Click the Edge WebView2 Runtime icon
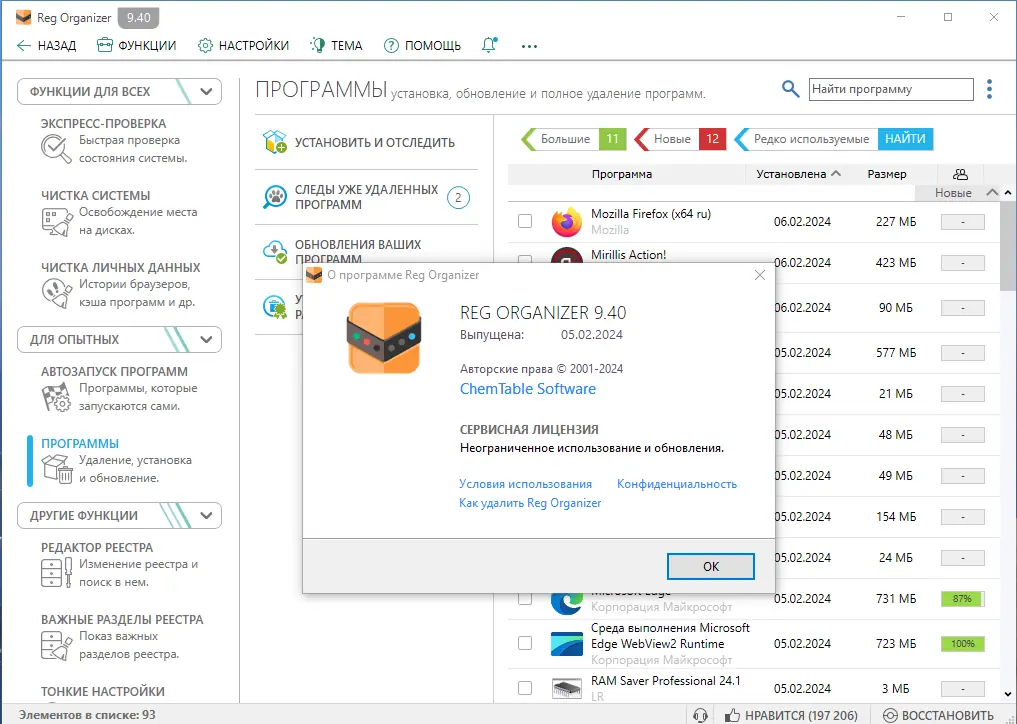 click(567, 644)
